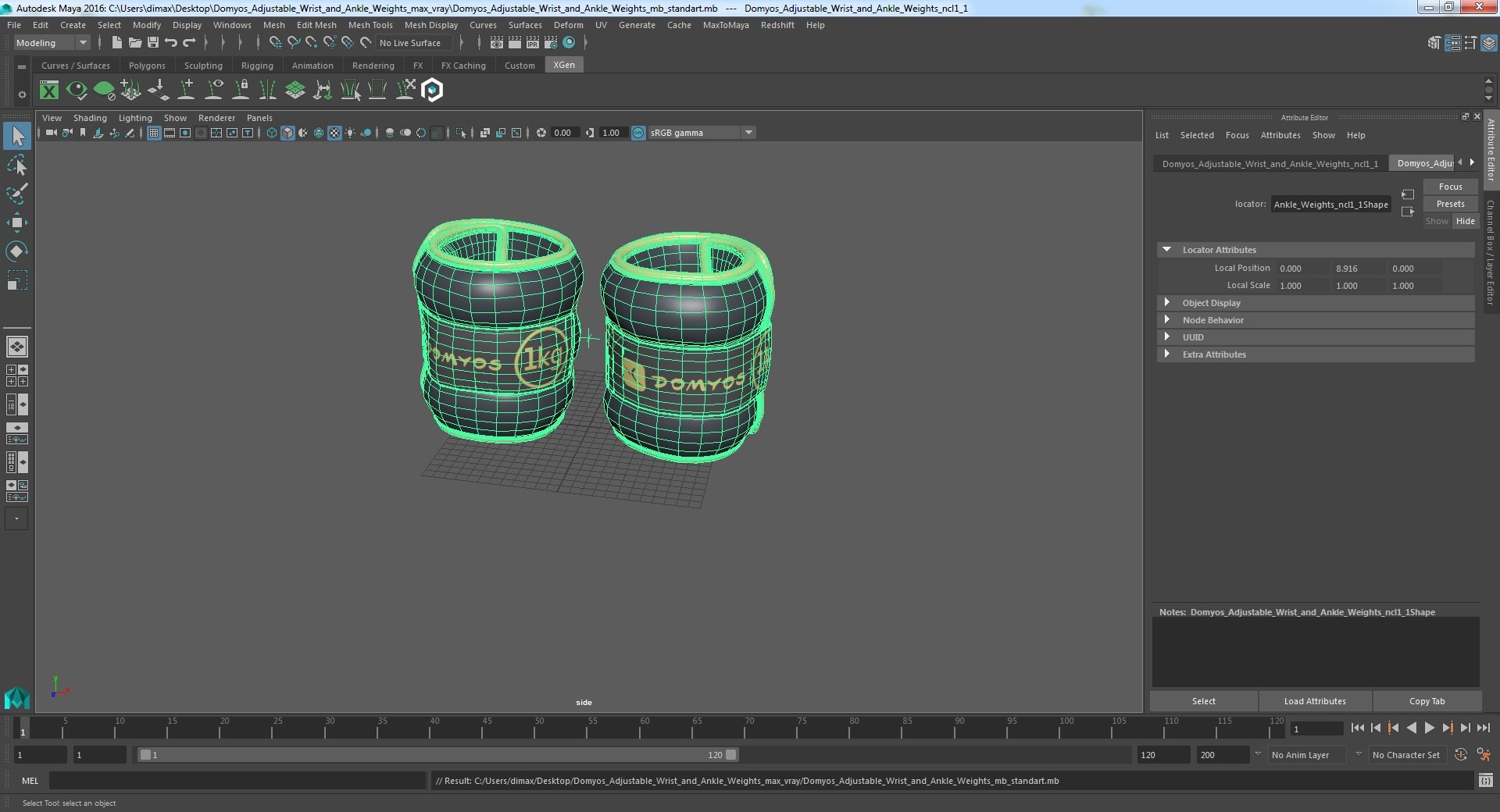Toggle the viewport grid display
This screenshot has width=1500, height=812.
(x=154, y=133)
